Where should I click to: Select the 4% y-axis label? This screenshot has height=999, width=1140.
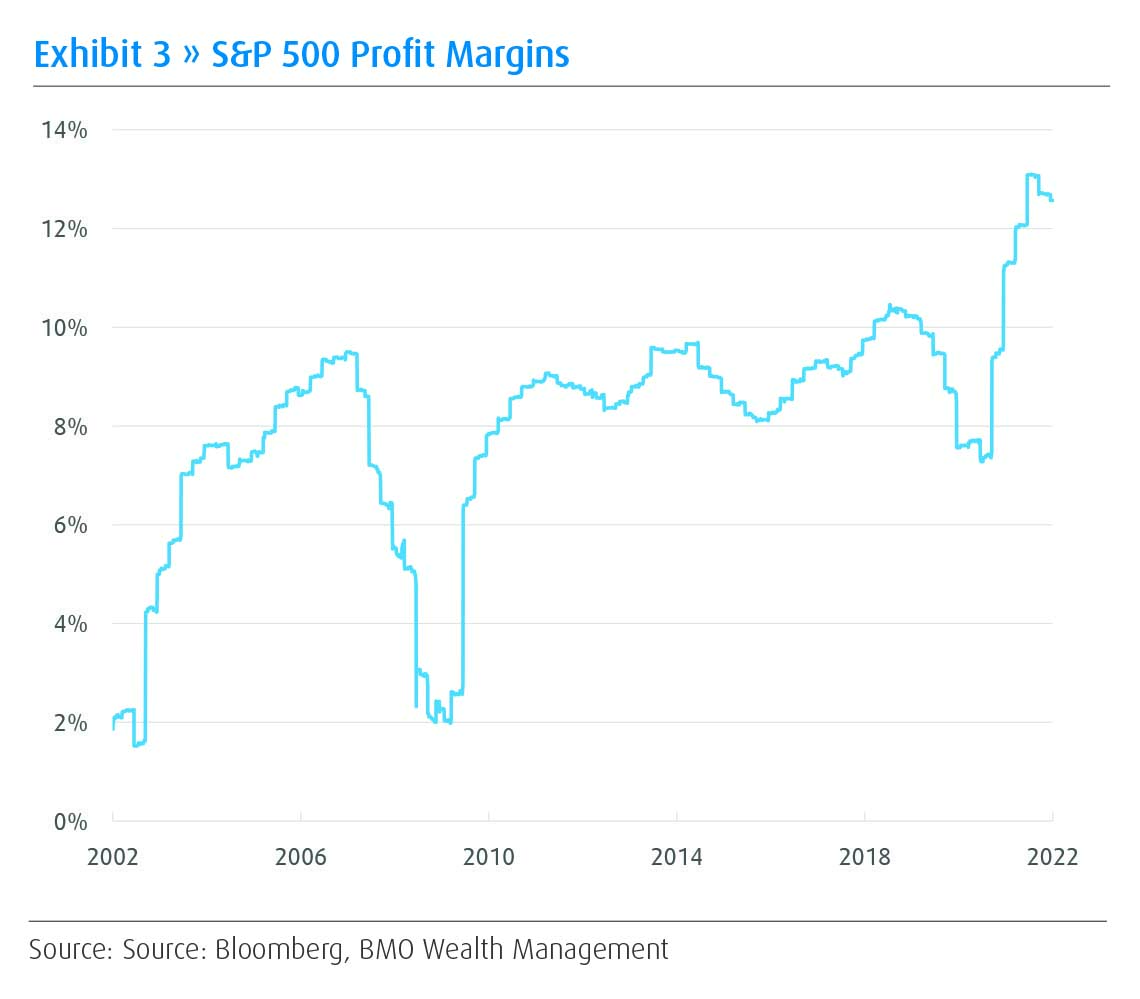(72, 624)
